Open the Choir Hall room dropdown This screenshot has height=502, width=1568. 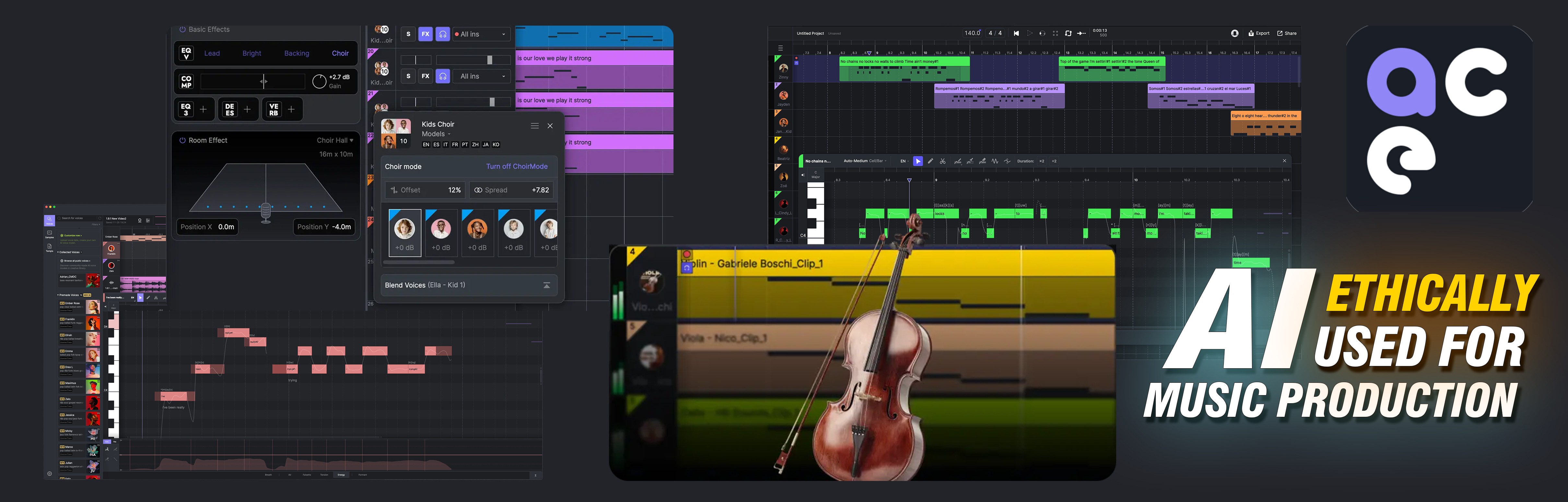(x=335, y=141)
